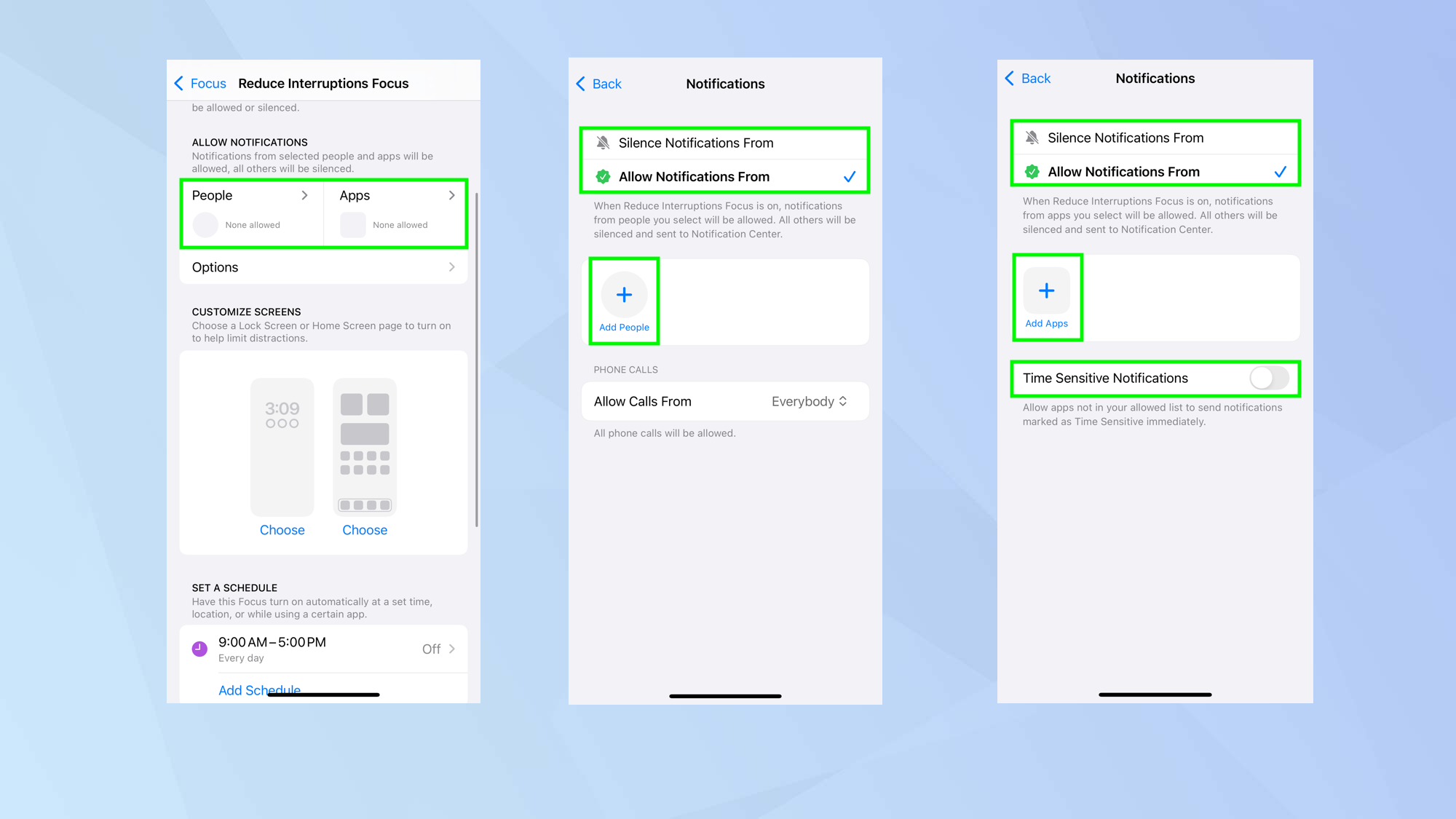
Task: Click the Add People plus icon
Action: pyautogui.click(x=624, y=294)
